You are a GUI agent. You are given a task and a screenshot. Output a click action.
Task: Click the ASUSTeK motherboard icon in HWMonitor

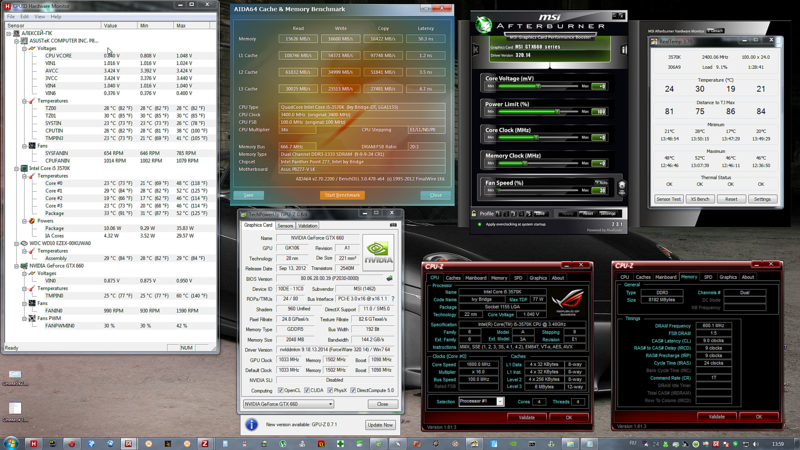point(24,40)
